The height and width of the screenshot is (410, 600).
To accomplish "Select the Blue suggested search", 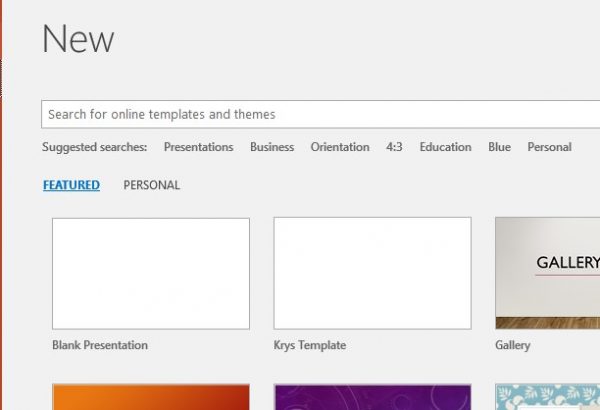I will [x=499, y=147].
